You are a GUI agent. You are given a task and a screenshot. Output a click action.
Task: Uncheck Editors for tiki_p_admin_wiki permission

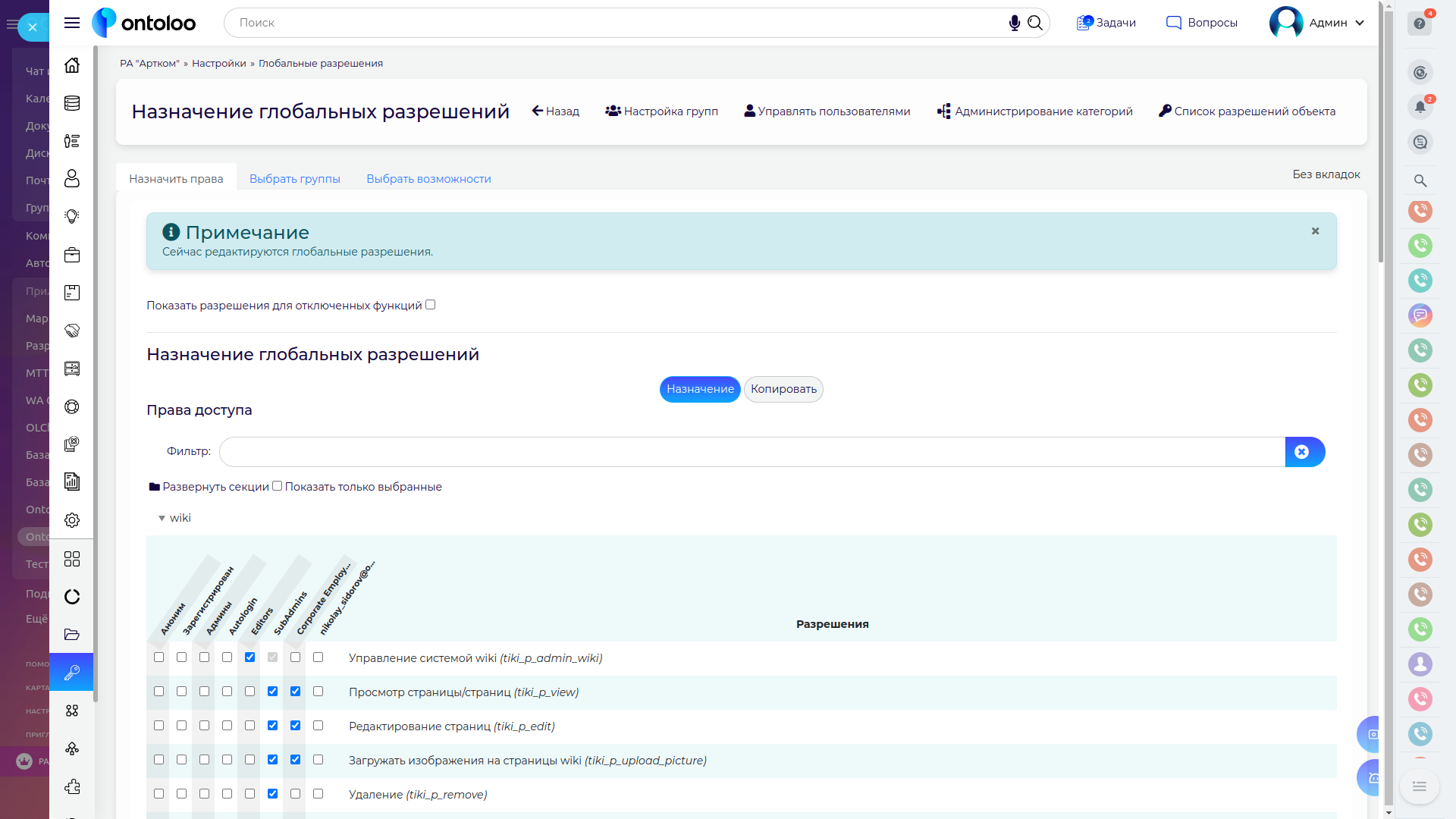(249, 657)
